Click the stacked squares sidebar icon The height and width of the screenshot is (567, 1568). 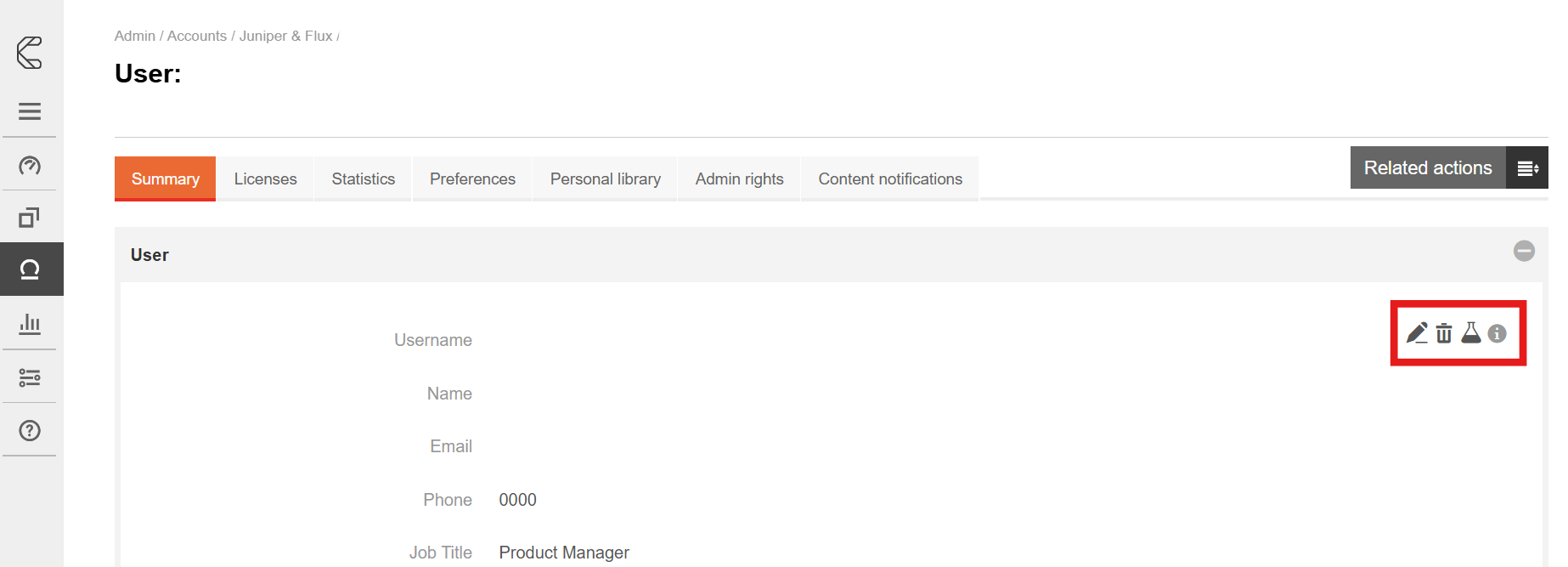pos(30,218)
